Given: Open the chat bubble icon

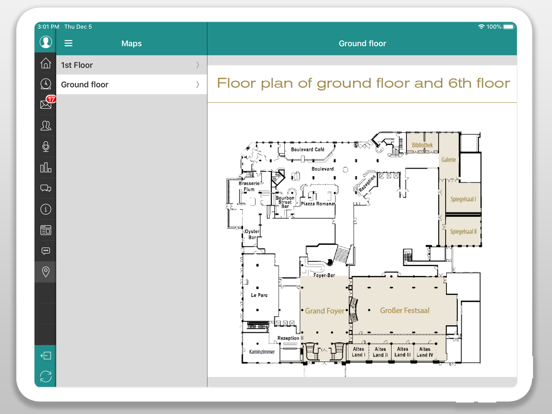Looking at the screenshot, I should 45,251.
